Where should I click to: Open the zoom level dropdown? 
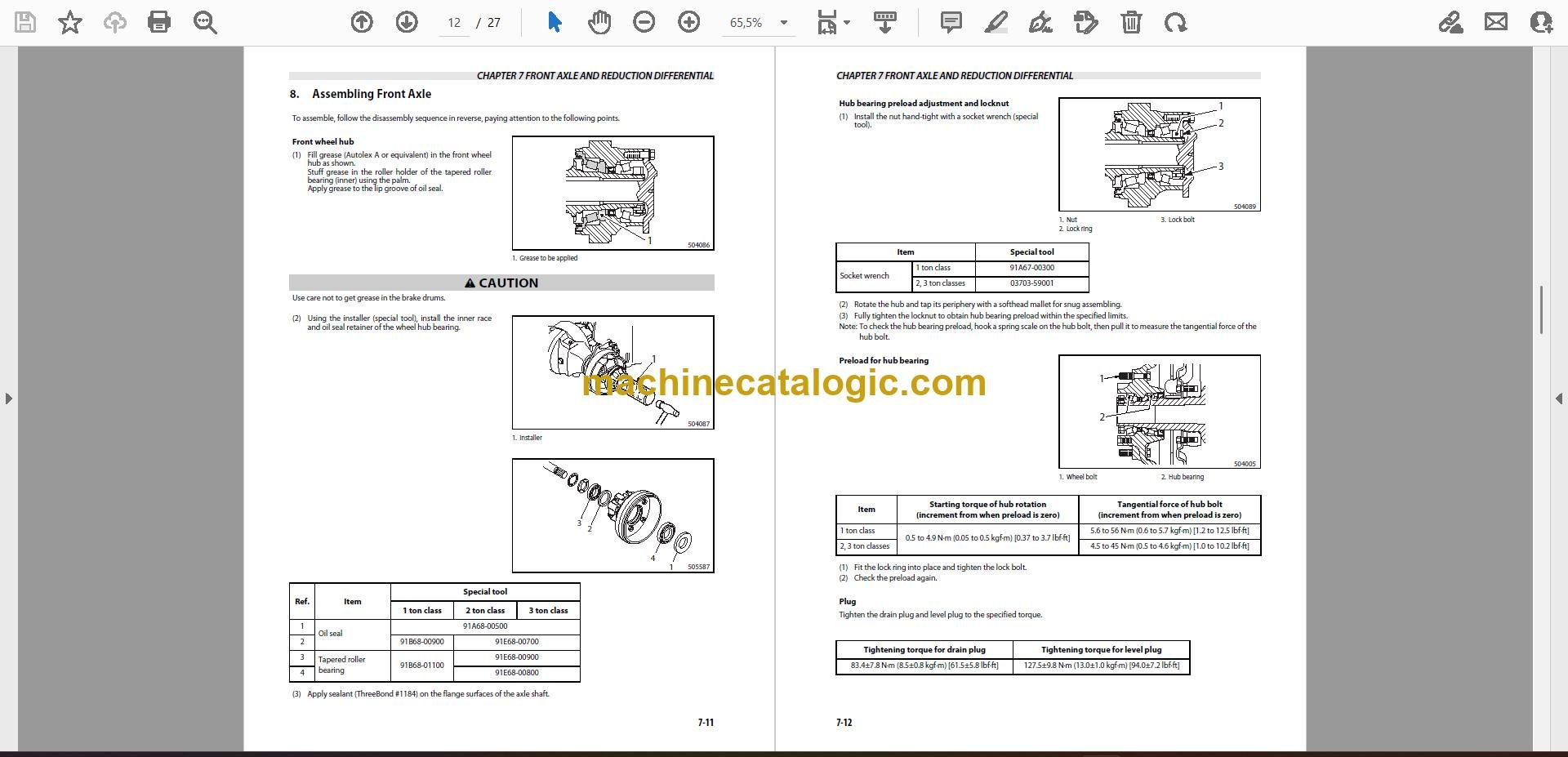pyautogui.click(x=784, y=23)
